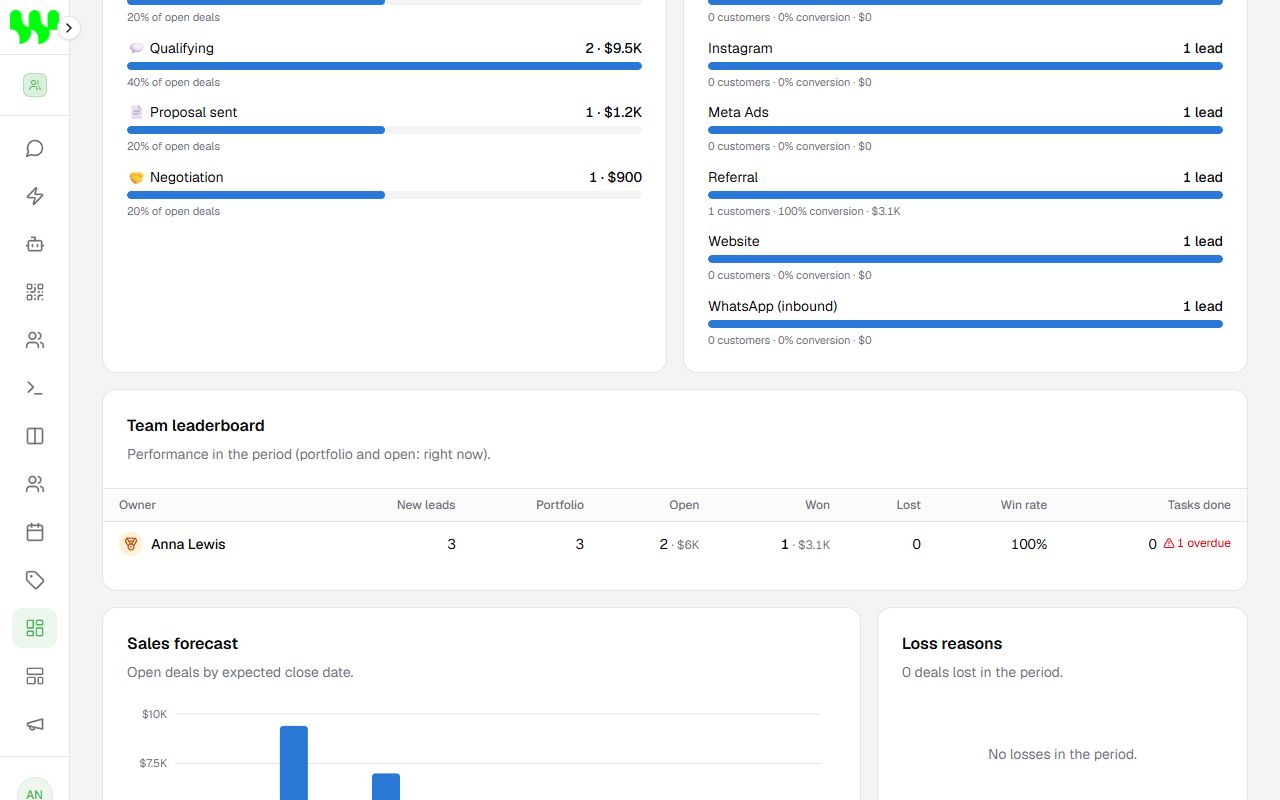Click the Owner column header
Screen dimensions: 1280x800
[x=137, y=505]
